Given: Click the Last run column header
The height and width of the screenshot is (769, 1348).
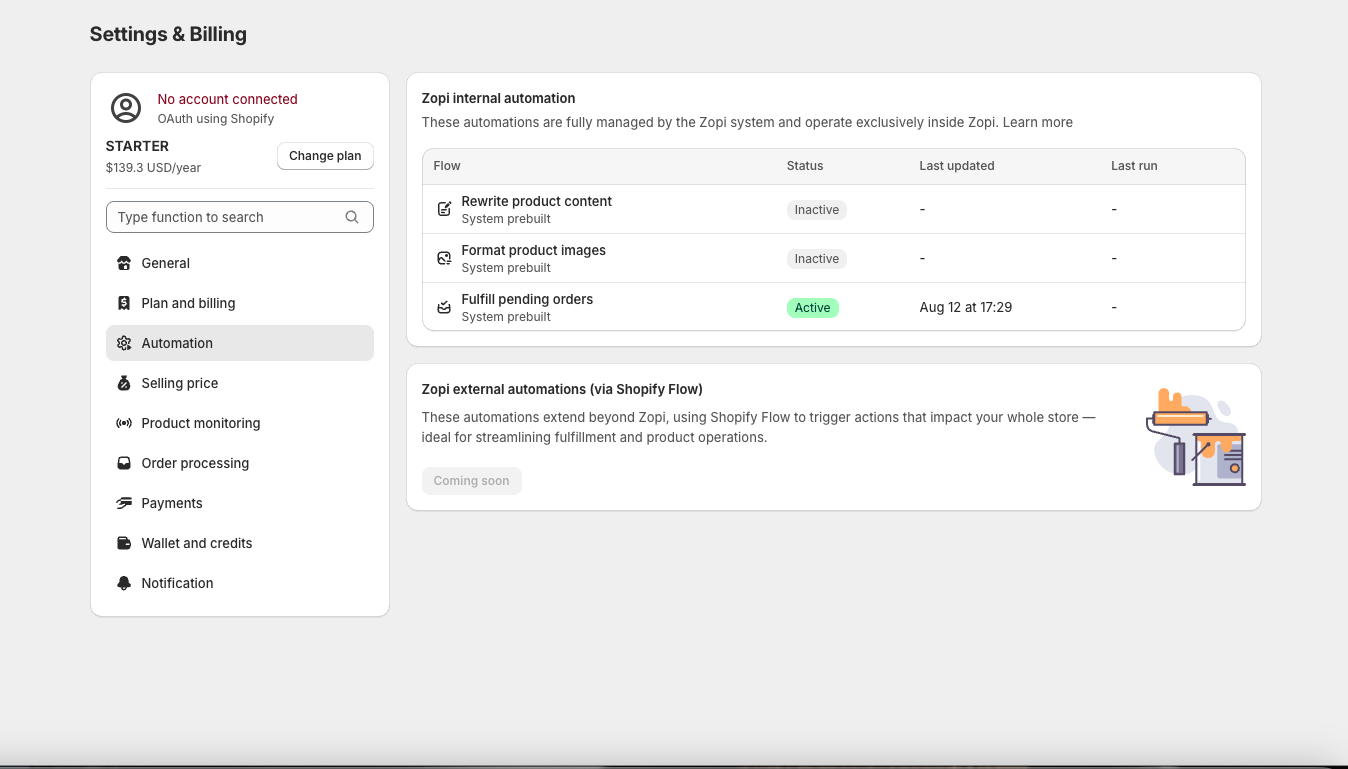Looking at the screenshot, I should click(1134, 166).
